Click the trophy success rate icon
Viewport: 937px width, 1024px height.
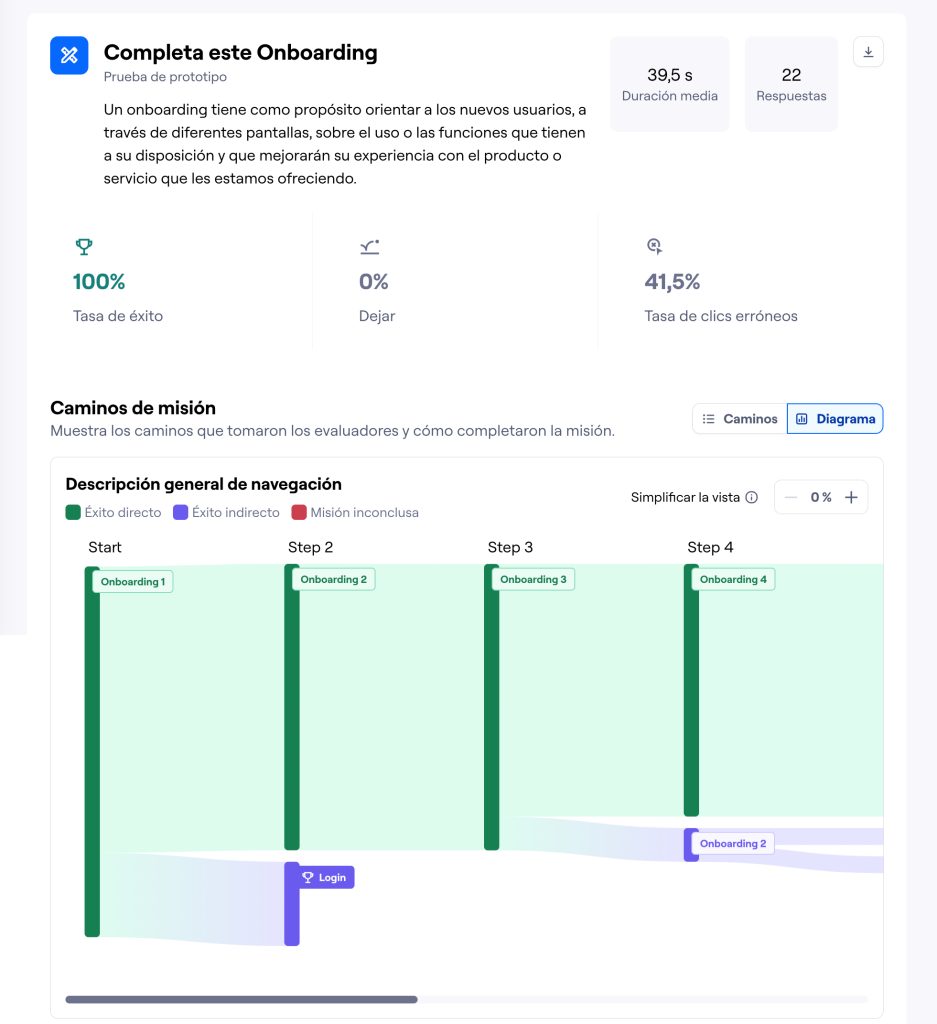(x=84, y=246)
